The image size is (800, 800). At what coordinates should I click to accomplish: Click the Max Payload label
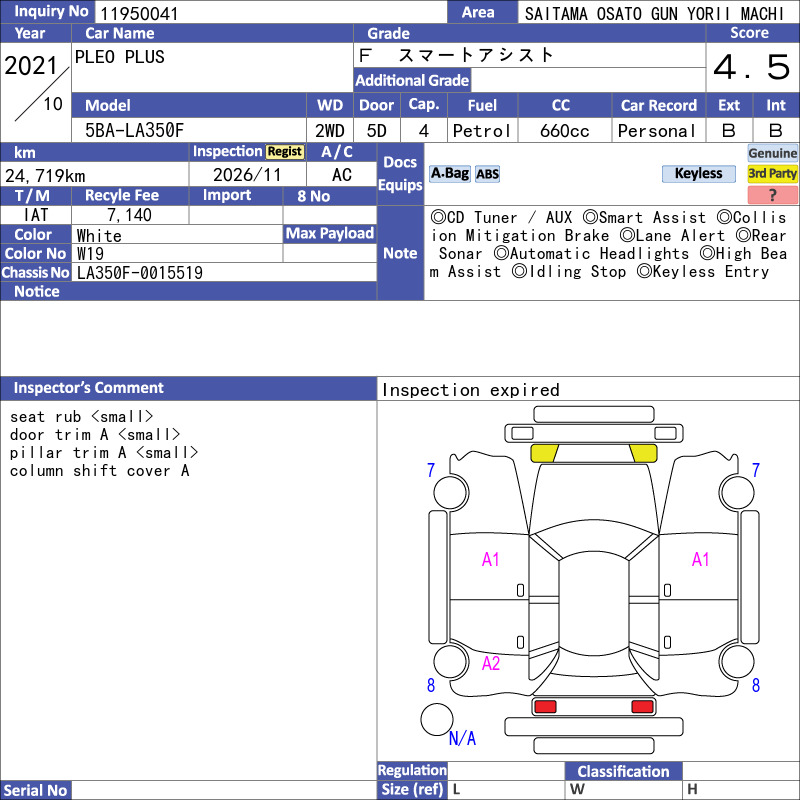[x=330, y=234]
